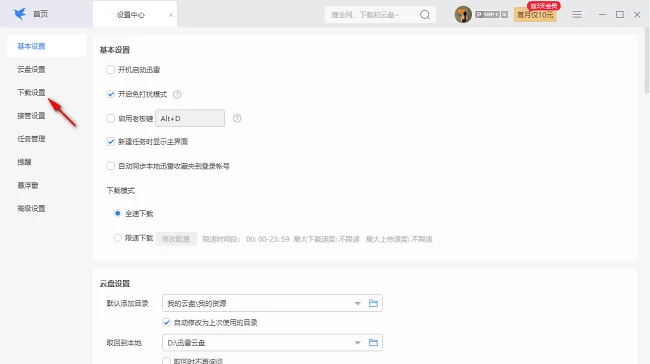Click folder icon for 默认添加目录
Viewport: 650px width, 364px height.
373,303
